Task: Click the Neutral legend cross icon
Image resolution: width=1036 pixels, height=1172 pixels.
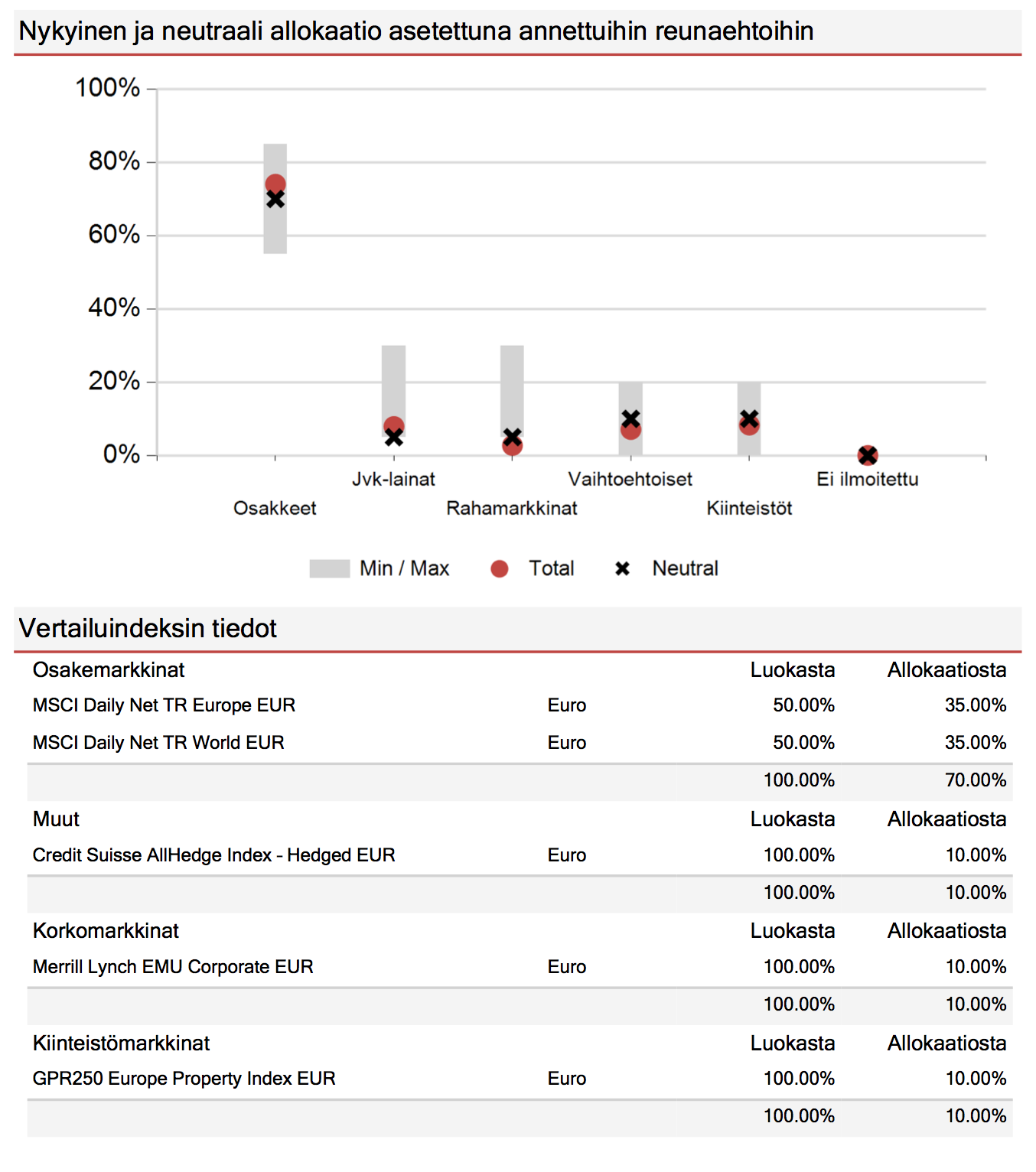Action: (x=623, y=568)
